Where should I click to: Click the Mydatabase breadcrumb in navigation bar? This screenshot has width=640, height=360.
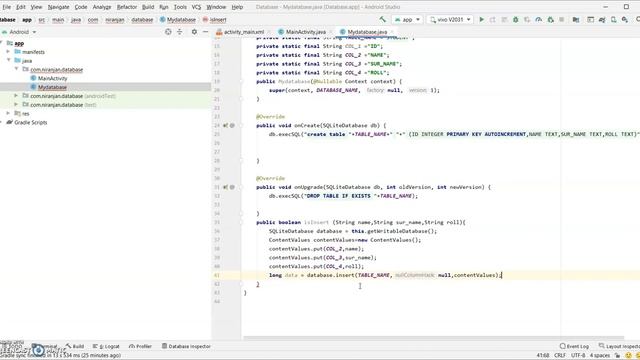tap(178, 20)
